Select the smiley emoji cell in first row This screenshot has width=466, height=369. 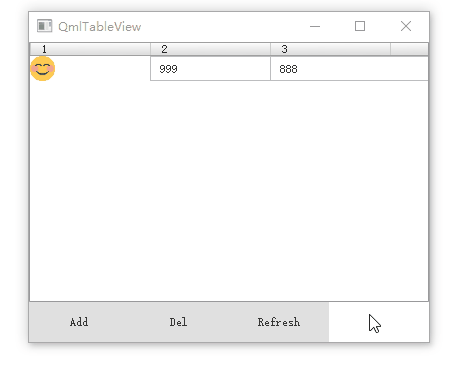click(90, 69)
